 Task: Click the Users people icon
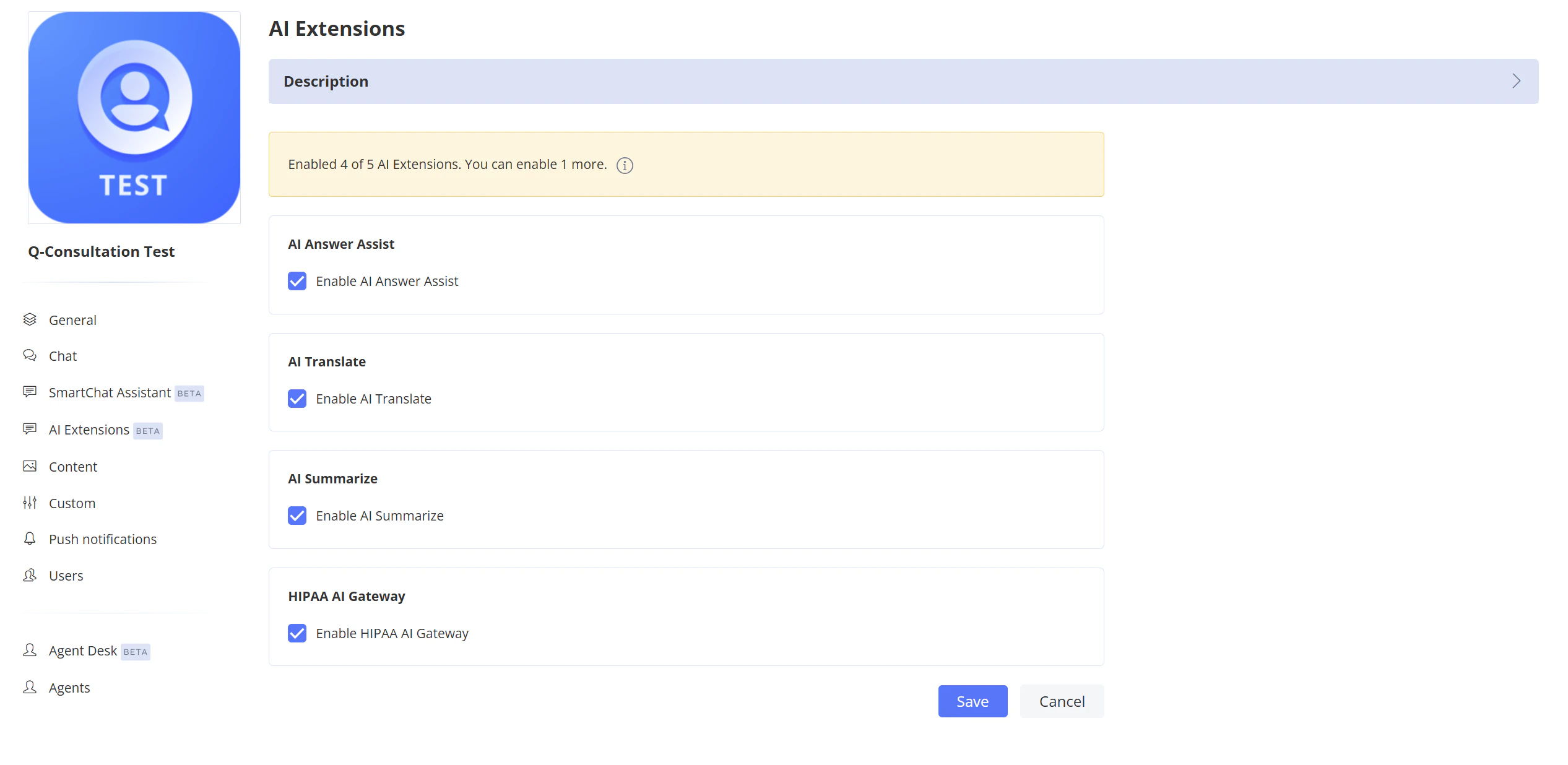click(x=29, y=575)
